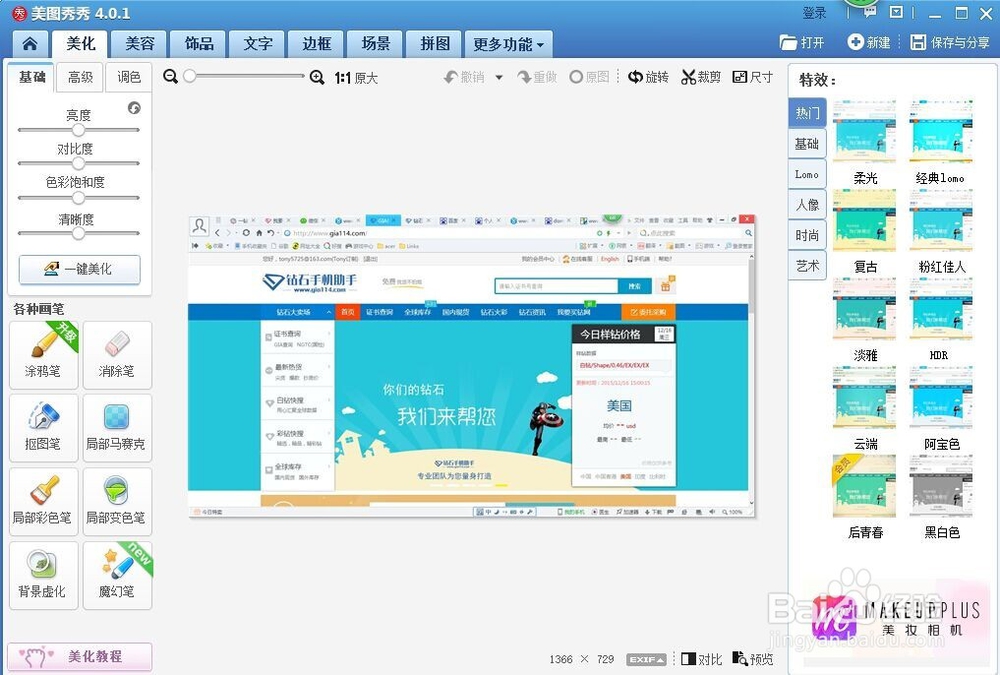Click the 预览 preview icon

pos(753,659)
